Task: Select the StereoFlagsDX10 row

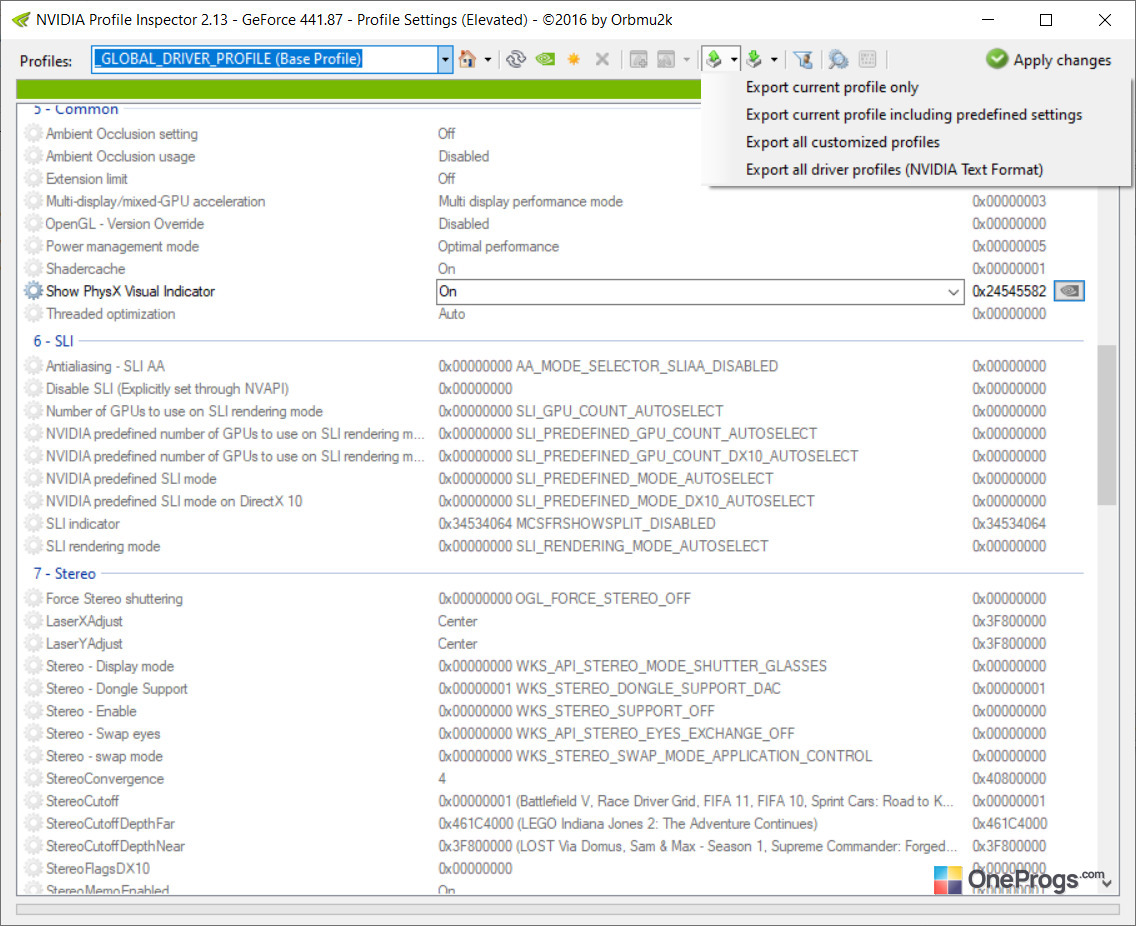Action: (556, 869)
